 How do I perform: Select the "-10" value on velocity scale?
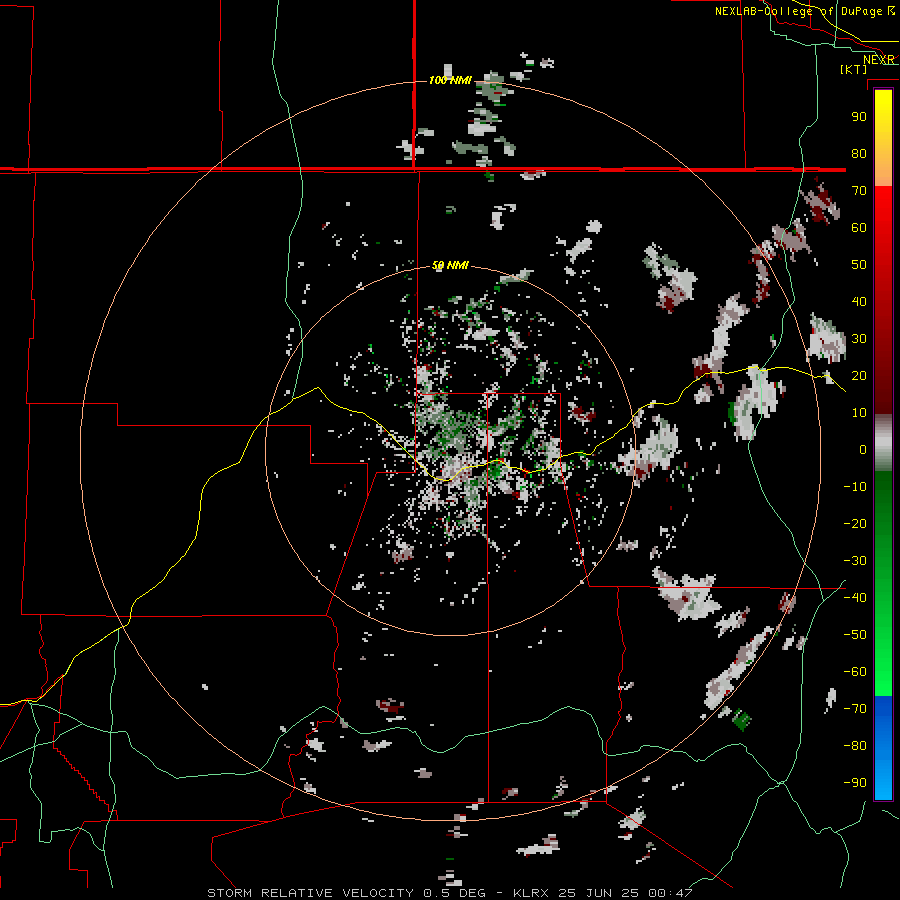pyautogui.click(x=855, y=487)
